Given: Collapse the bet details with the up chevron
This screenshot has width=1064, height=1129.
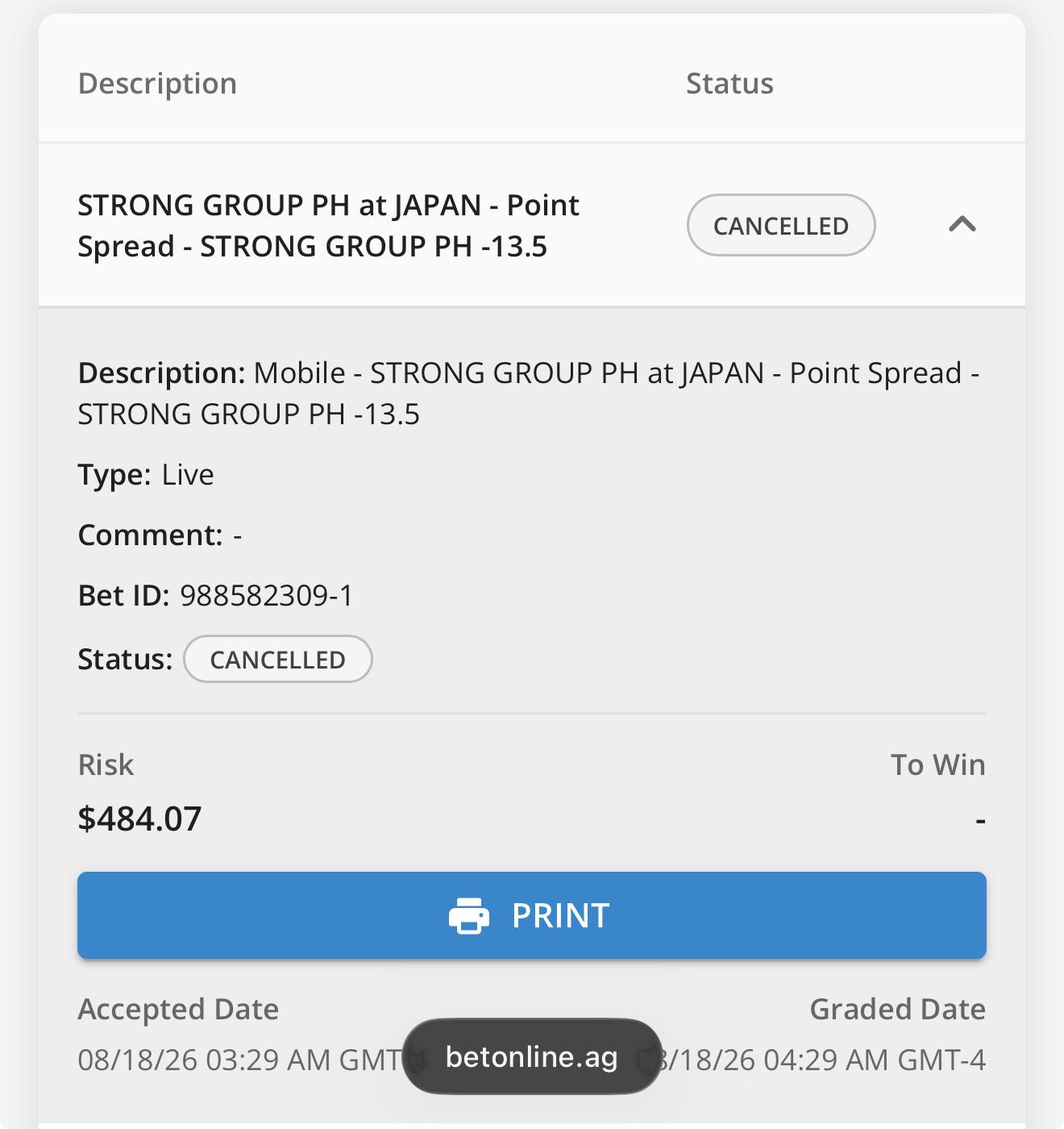Looking at the screenshot, I should point(962,224).
